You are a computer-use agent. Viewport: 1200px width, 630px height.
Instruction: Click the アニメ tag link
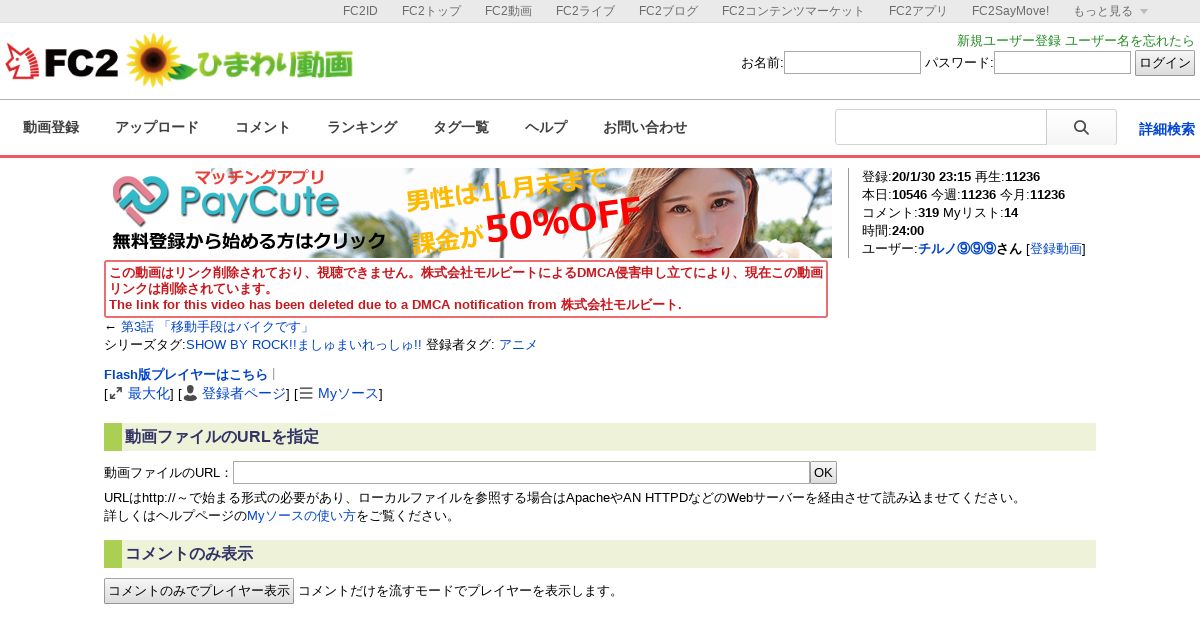click(518, 345)
